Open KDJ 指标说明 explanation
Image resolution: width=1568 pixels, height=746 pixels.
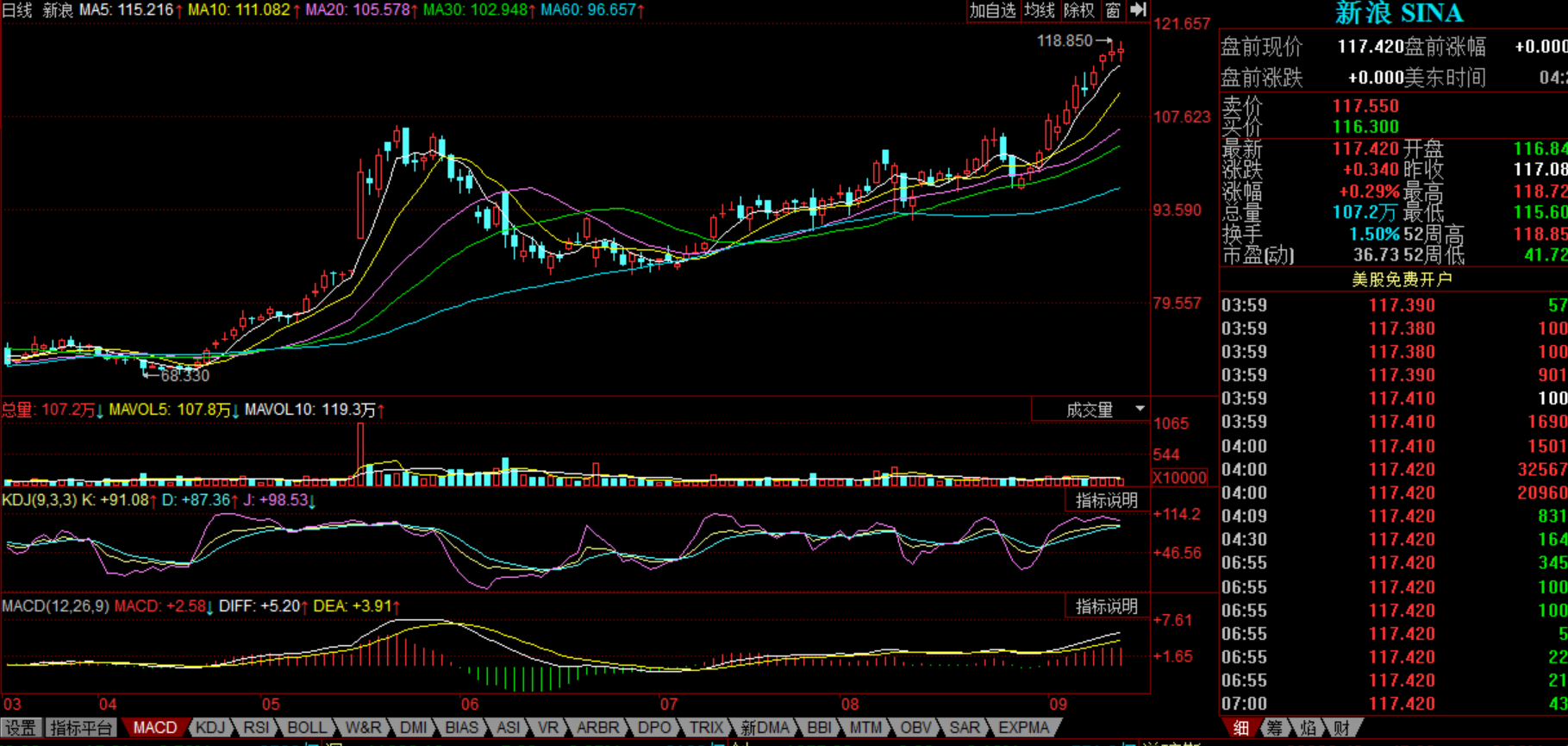pyautogui.click(x=1107, y=500)
